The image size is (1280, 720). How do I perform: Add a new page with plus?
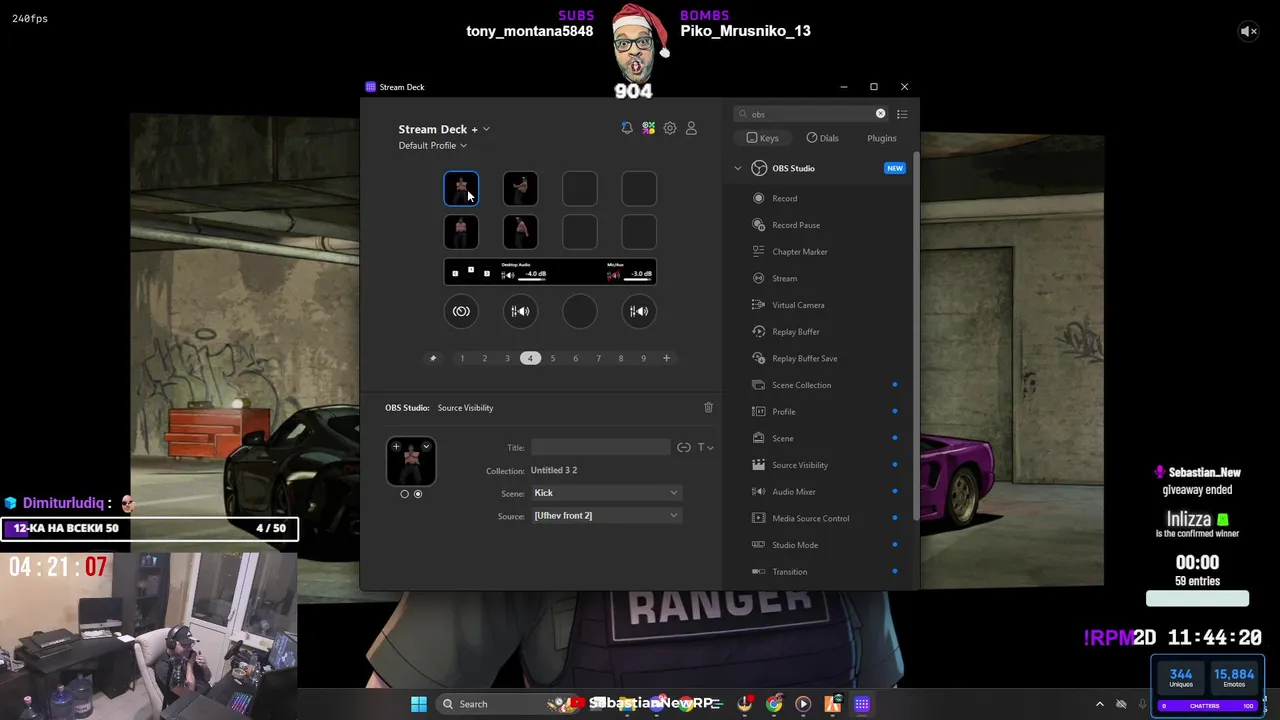point(666,358)
